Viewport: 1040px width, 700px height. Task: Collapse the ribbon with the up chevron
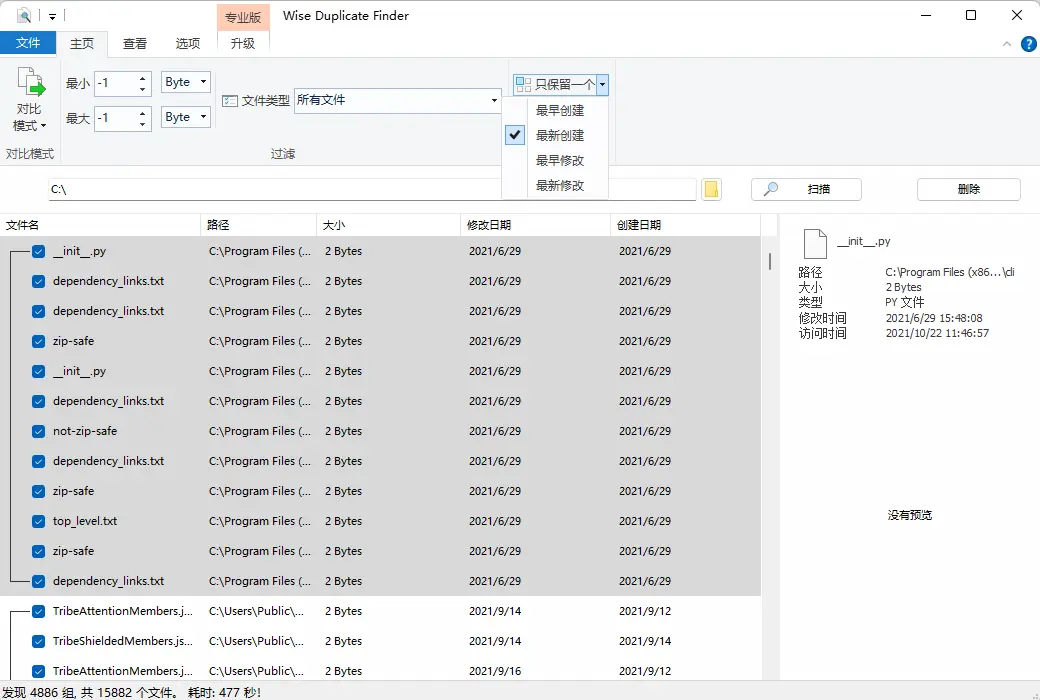pos(1006,44)
